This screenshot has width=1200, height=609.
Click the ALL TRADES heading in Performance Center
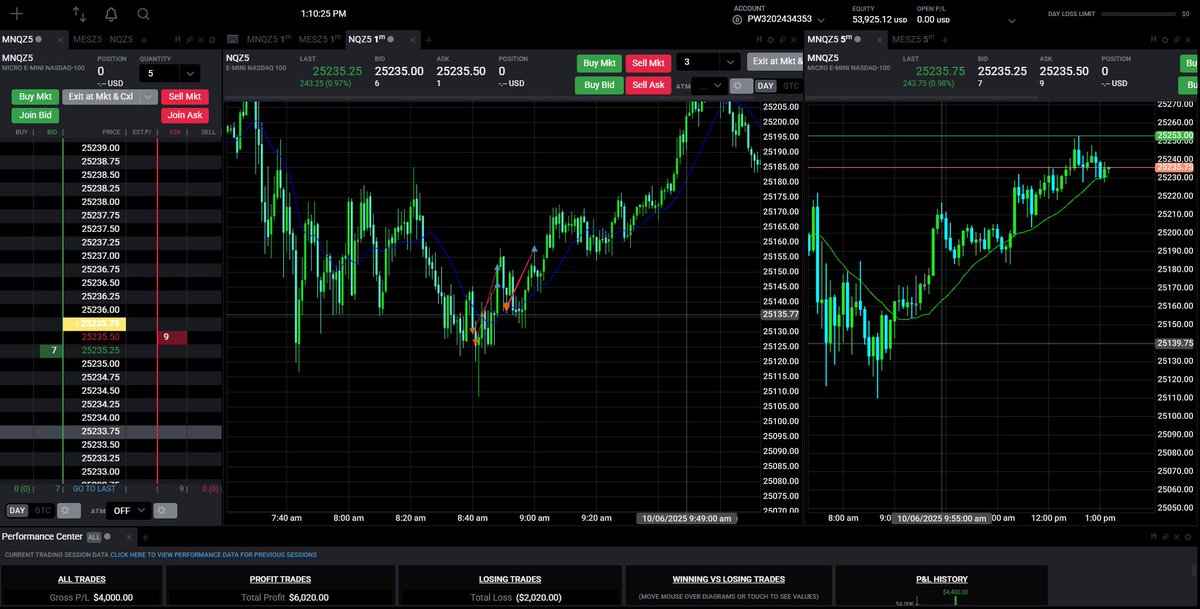(82, 578)
